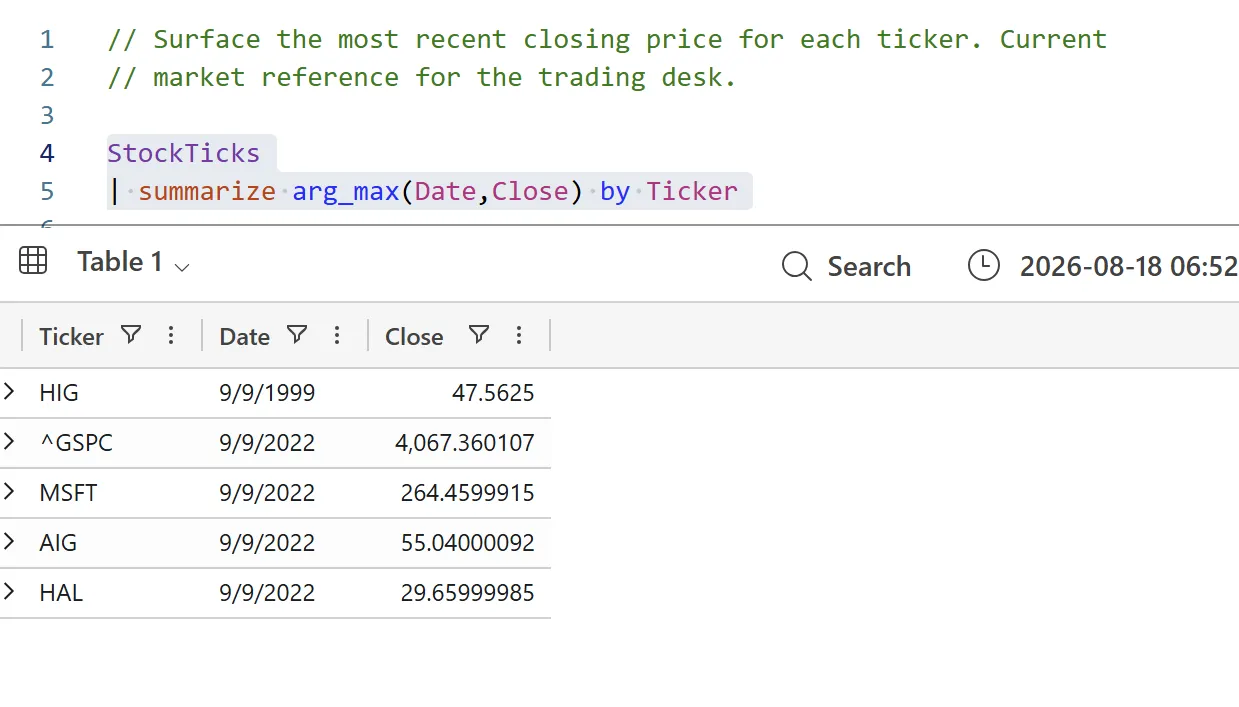Select the AIG ticker cell
This screenshot has height=707, width=1239.
pyautogui.click(x=58, y=543)
